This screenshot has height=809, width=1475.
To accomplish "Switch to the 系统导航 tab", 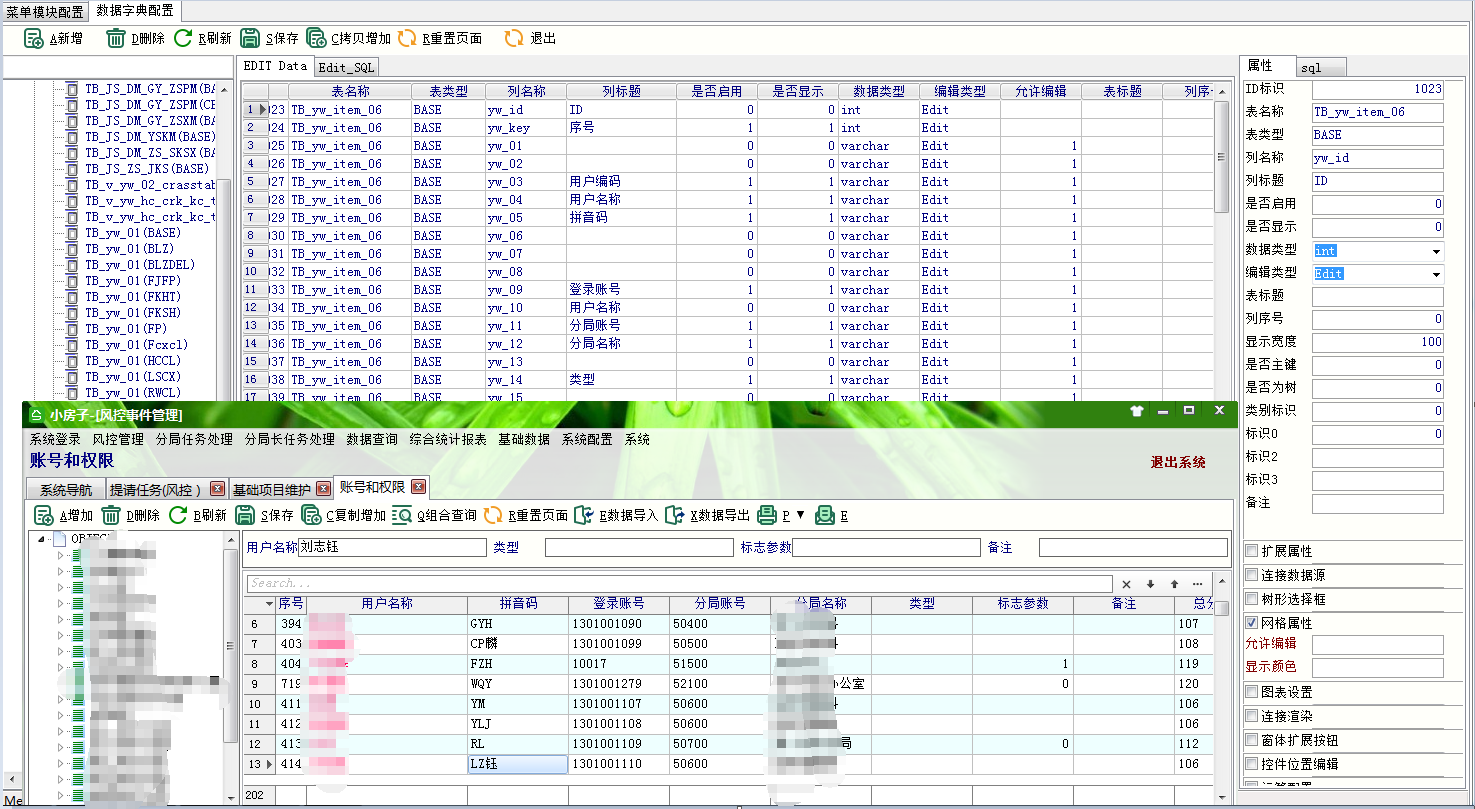I will (66, 490).
